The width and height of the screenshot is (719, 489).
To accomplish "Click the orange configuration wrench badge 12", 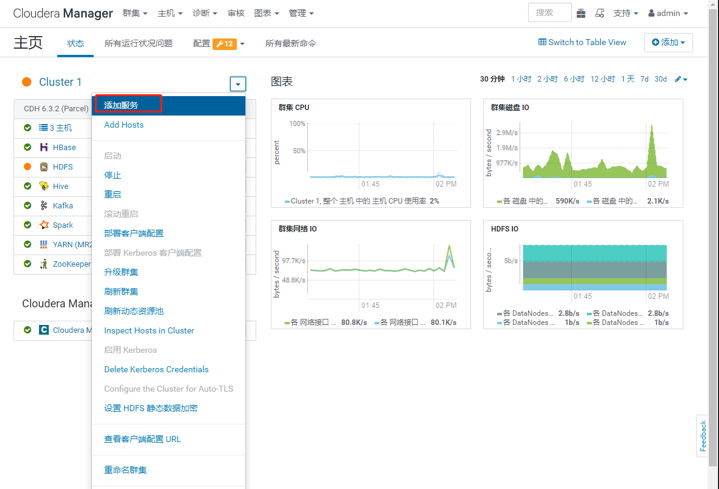I will point(225,44).
